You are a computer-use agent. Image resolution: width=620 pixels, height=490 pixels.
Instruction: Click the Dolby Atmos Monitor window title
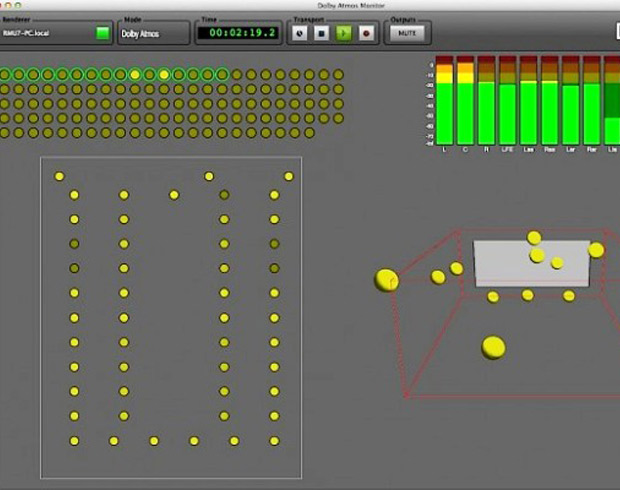[351, 5]
